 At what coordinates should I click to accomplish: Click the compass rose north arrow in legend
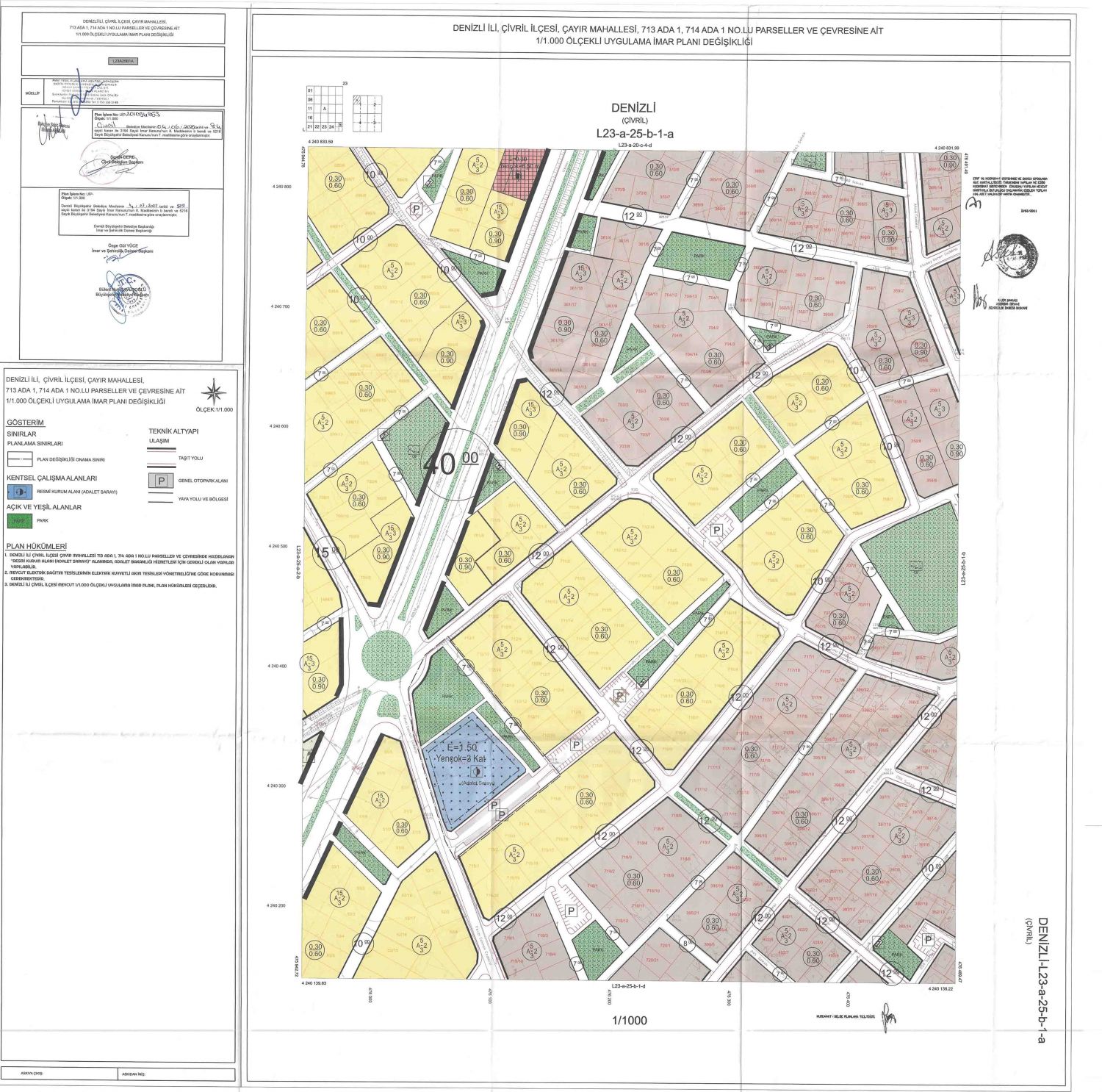(x=213, y=391)
